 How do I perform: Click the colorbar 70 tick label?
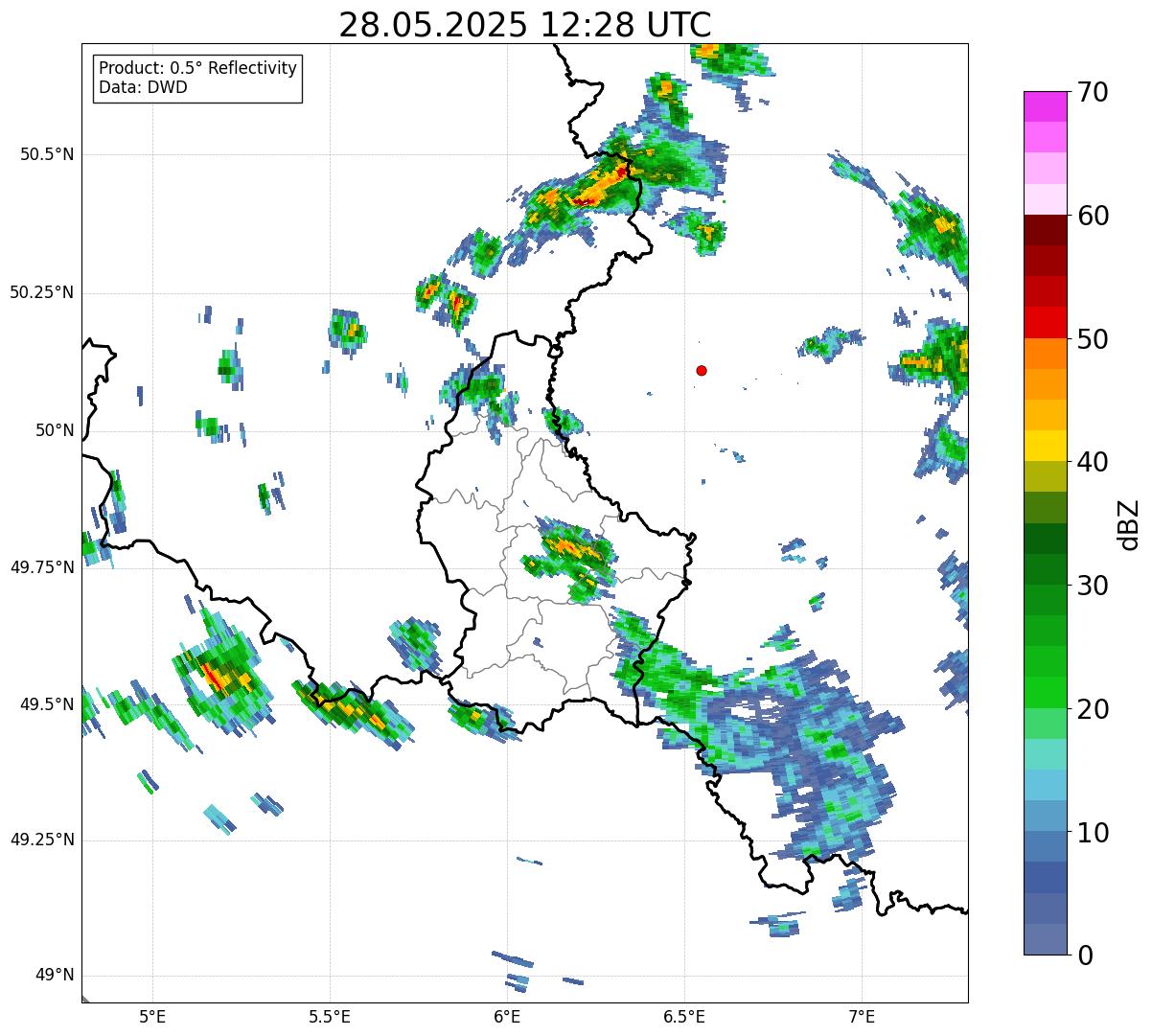click(1093, 92)
